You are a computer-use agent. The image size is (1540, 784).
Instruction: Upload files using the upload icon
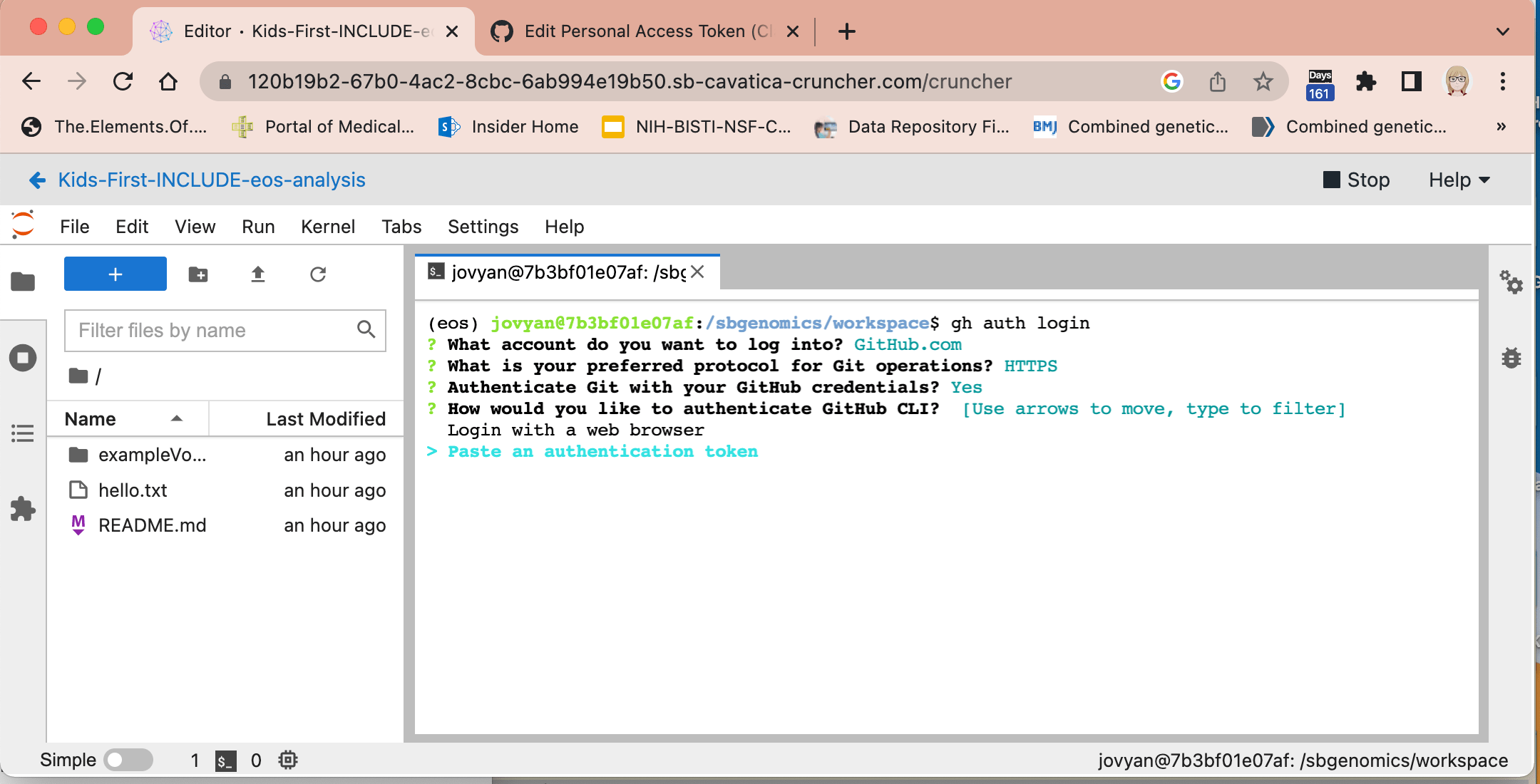(x=258, y=274)
